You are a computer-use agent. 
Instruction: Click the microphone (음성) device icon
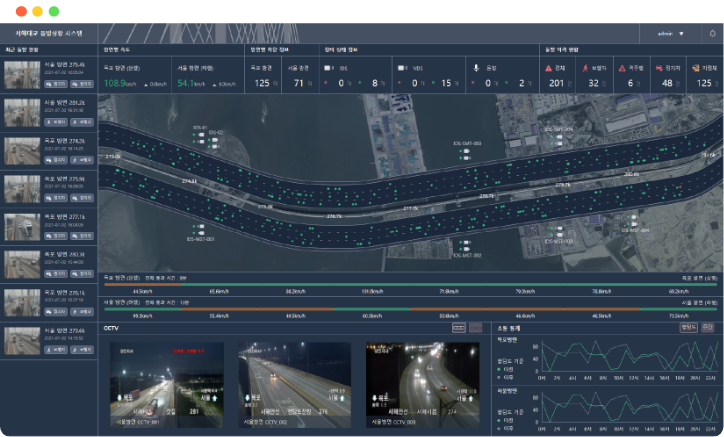click(476, 68)
